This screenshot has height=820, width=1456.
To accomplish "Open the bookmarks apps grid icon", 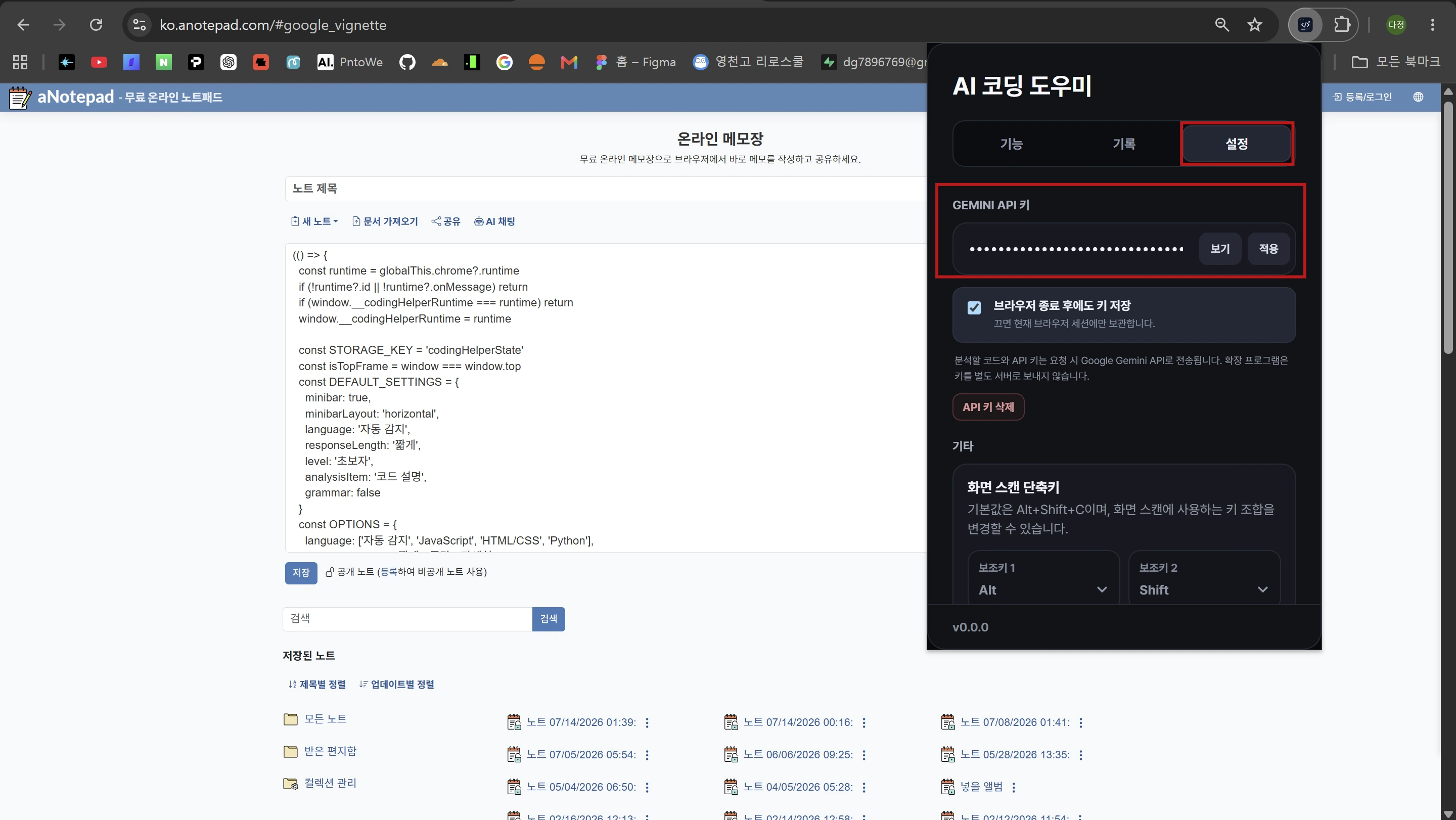I will (20, 62).
